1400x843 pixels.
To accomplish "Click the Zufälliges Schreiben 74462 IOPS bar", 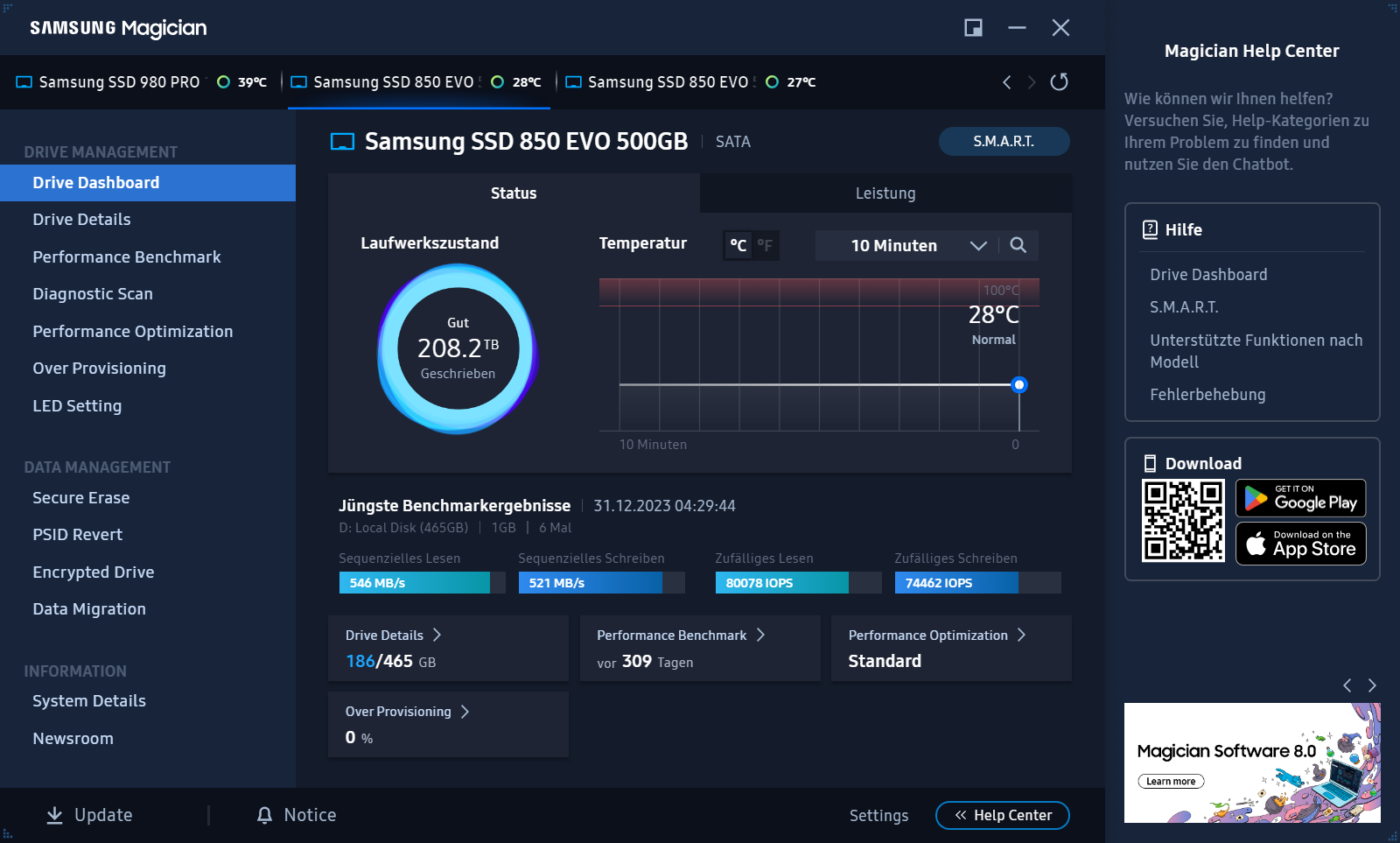I will click(977, 583).
